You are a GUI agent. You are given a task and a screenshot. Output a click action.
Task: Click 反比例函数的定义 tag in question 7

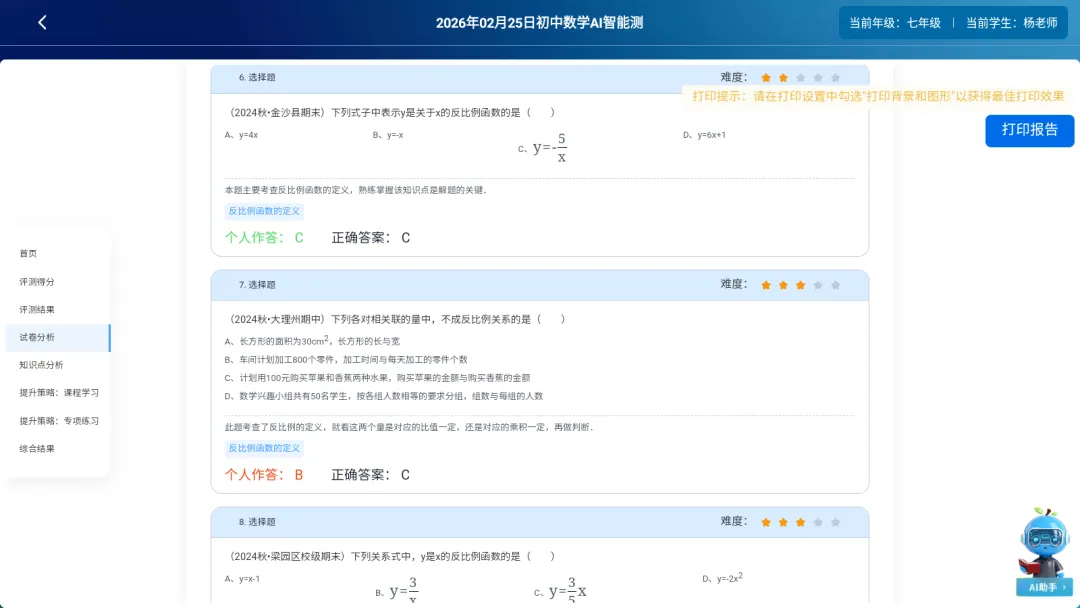(264, 448)
